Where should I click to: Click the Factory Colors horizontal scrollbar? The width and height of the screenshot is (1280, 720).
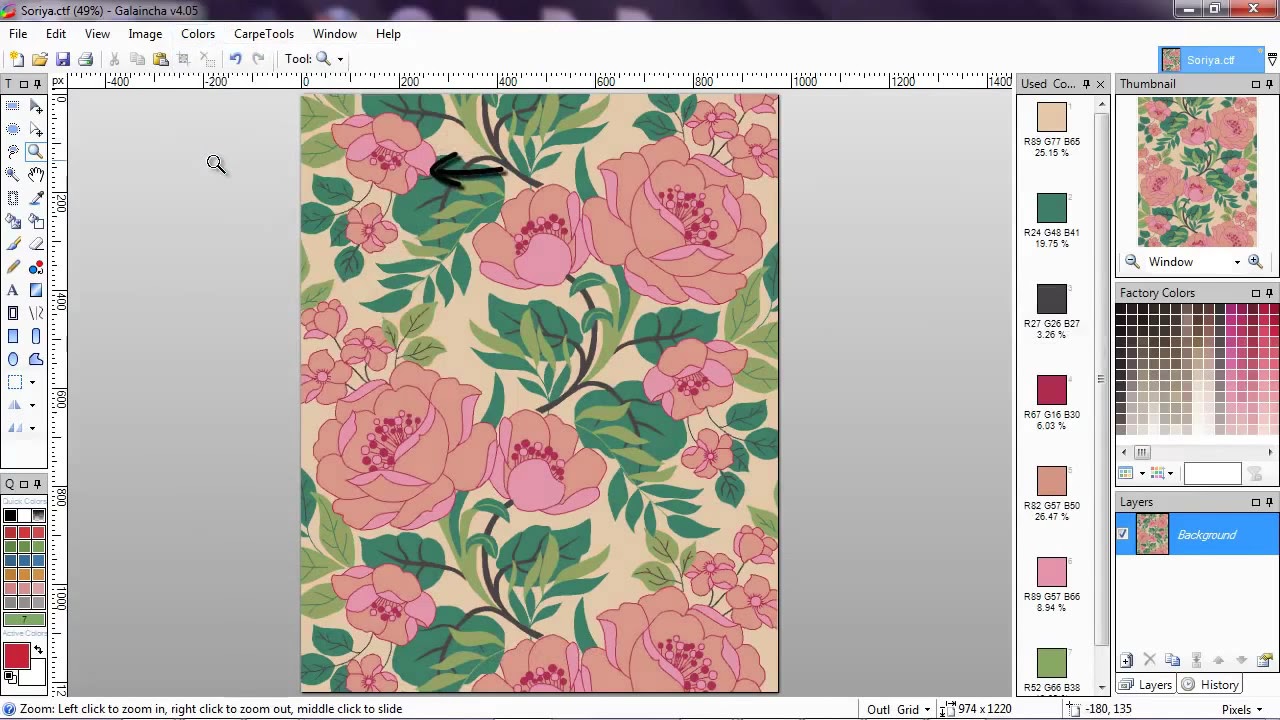(1197, 452)
